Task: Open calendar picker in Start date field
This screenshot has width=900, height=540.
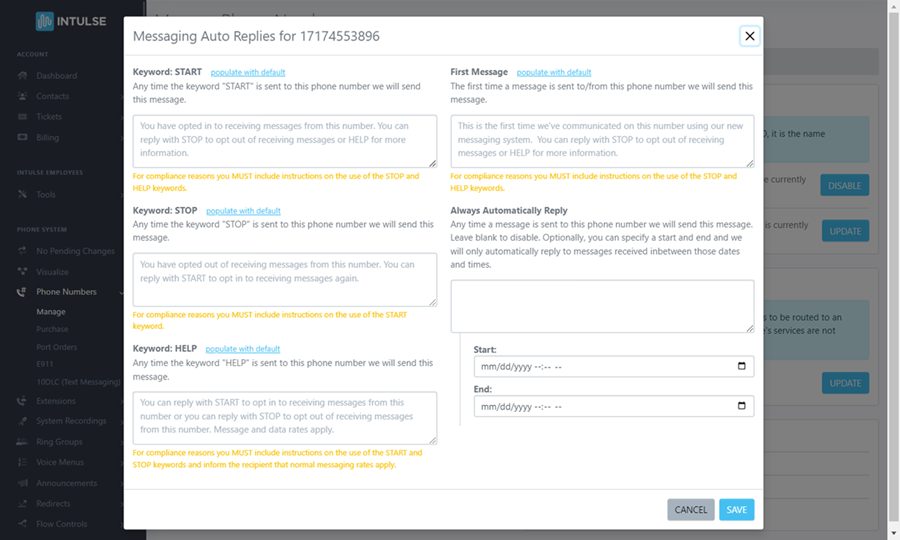Action: click(x=741, y=367)
